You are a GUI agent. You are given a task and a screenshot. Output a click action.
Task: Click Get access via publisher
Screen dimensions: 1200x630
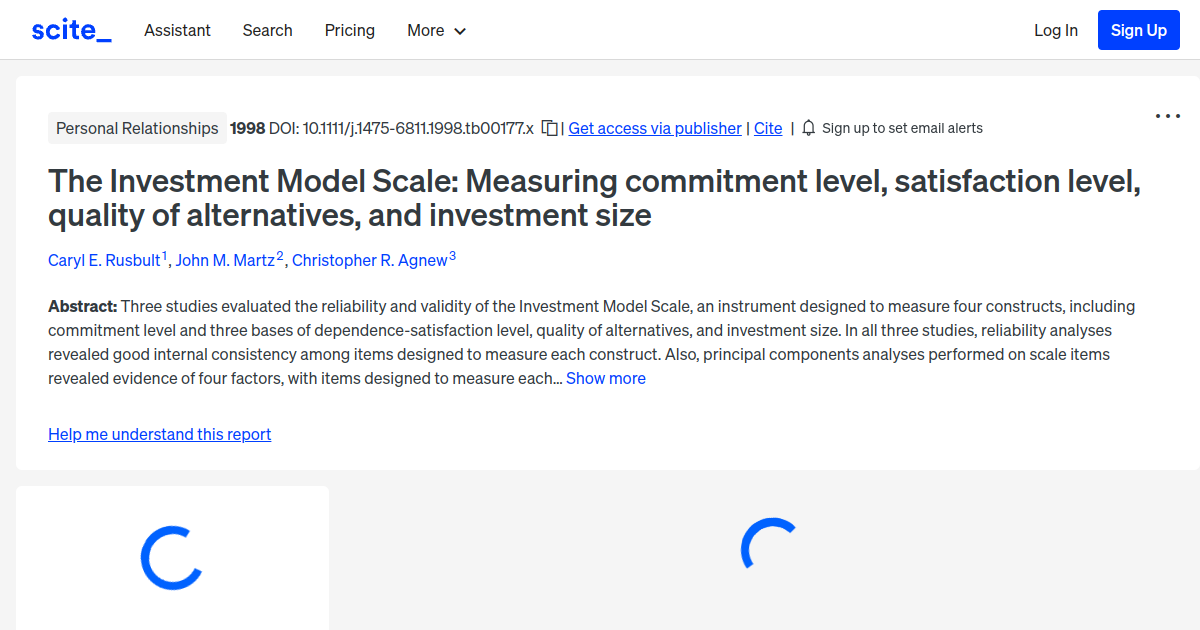[x=654, y=128]
